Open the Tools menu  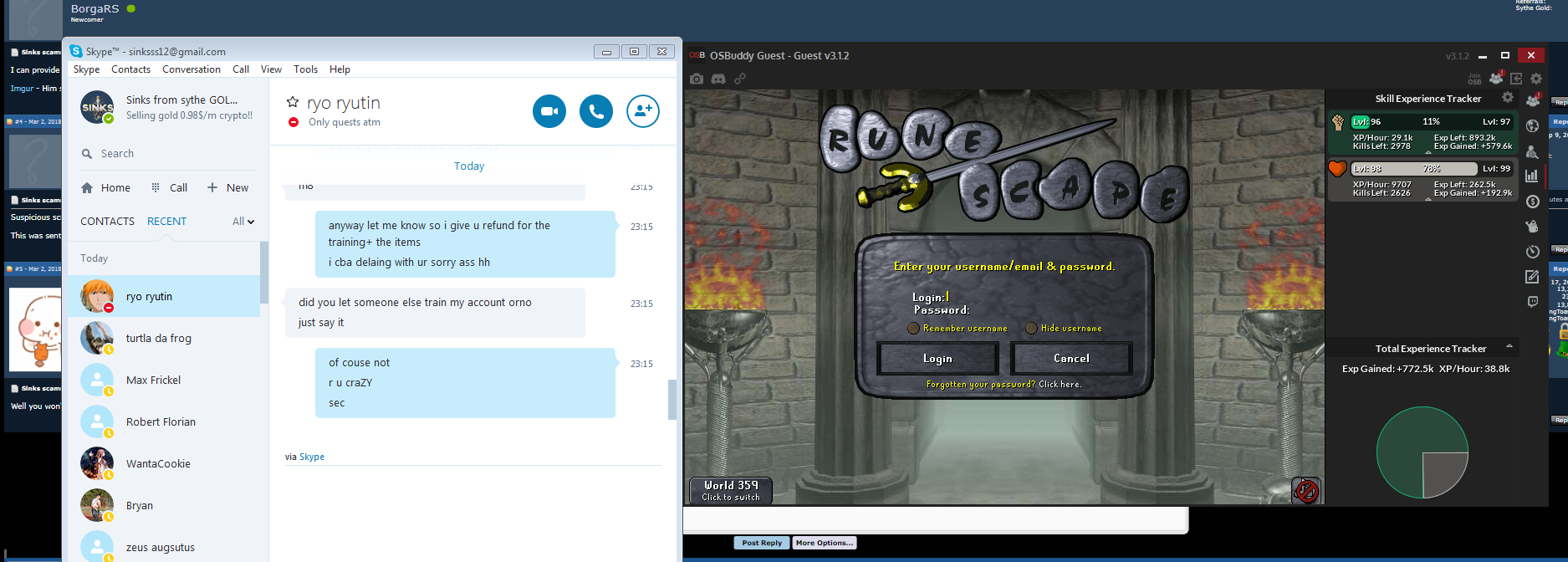click(x=305, y=69)
